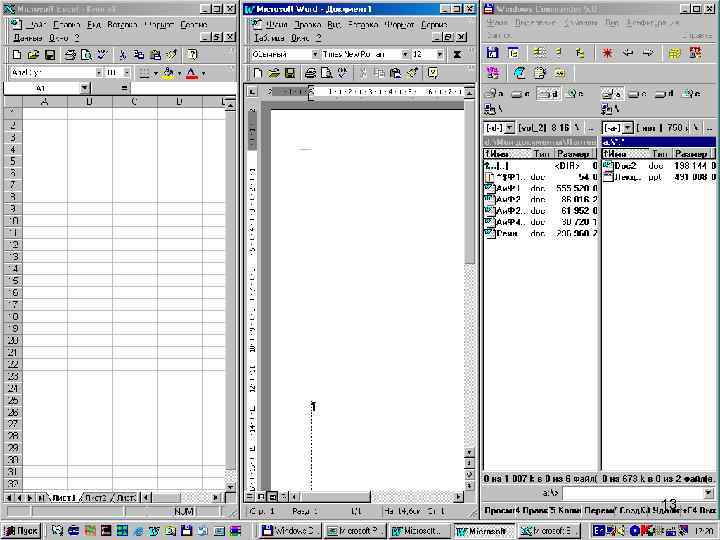Click Word vertical scrollbar thumb
720x540 pixels.
tap(469, 181)
